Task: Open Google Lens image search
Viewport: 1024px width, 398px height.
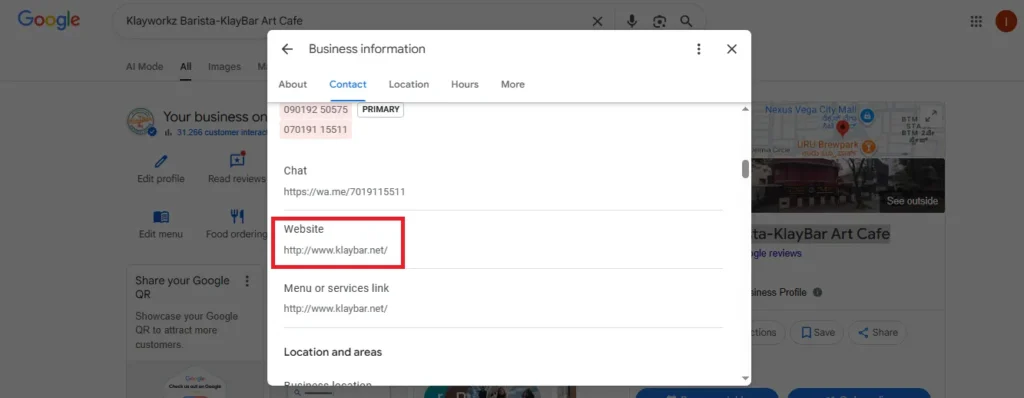Action: (x=660, y=22)
